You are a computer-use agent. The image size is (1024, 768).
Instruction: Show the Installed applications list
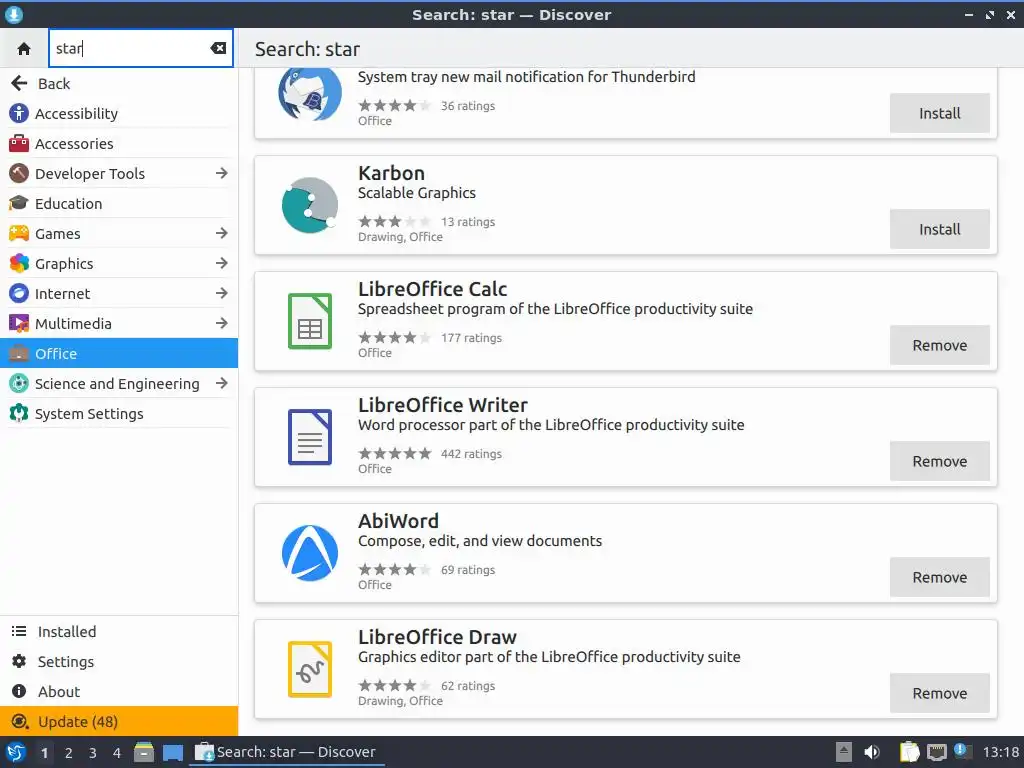(x=119, y=632)
